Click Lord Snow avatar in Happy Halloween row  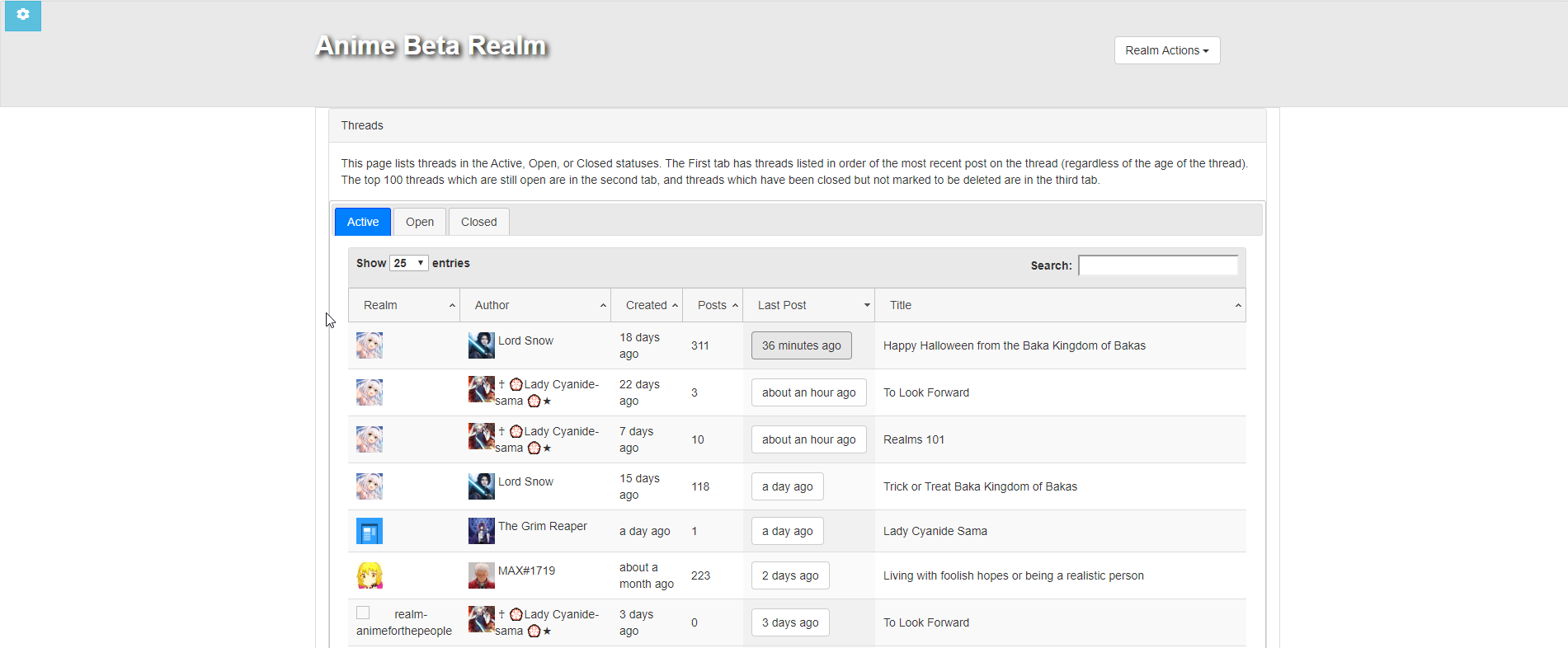click(x=482, y=345)
